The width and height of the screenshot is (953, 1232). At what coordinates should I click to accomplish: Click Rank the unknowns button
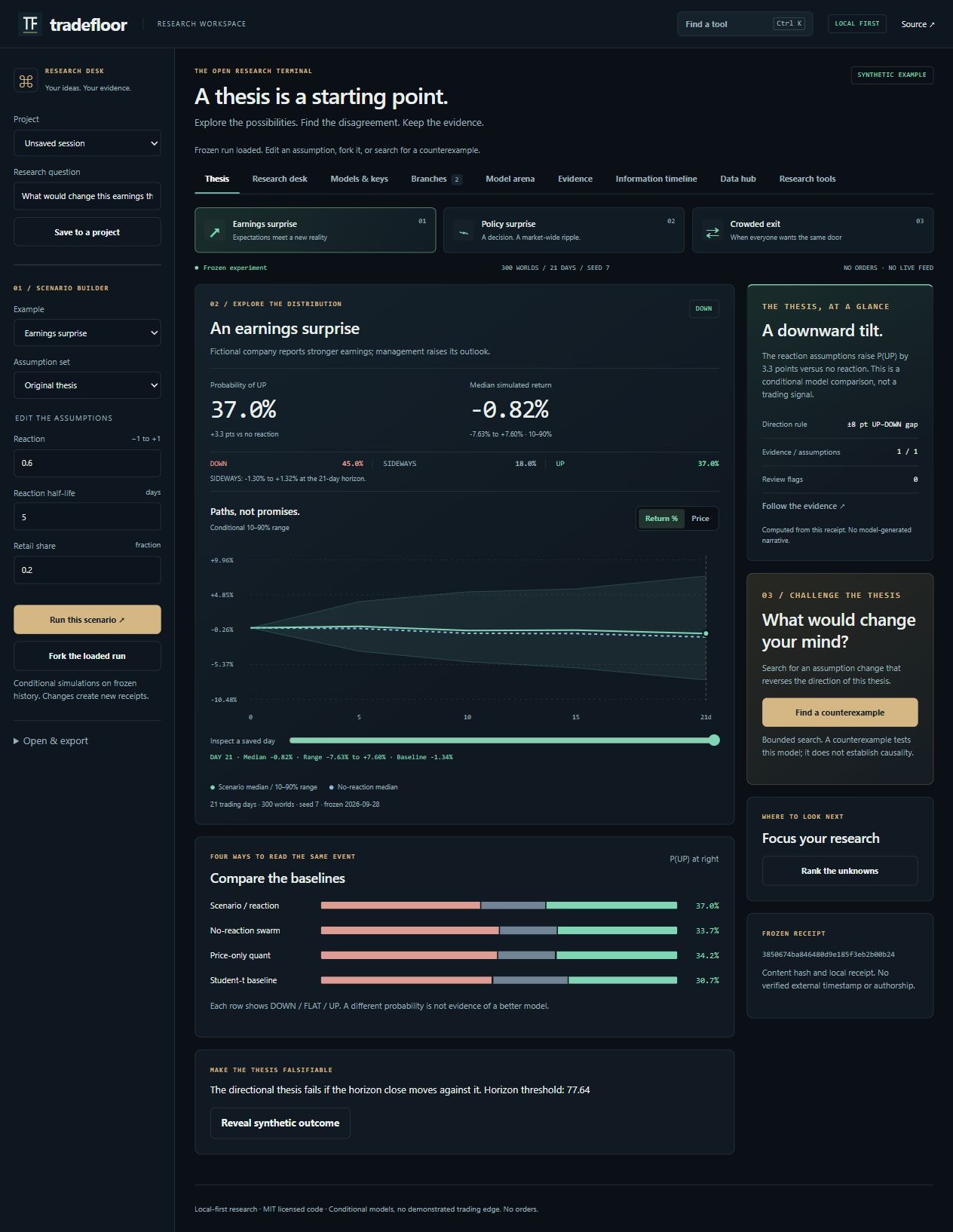click(840, 871)
